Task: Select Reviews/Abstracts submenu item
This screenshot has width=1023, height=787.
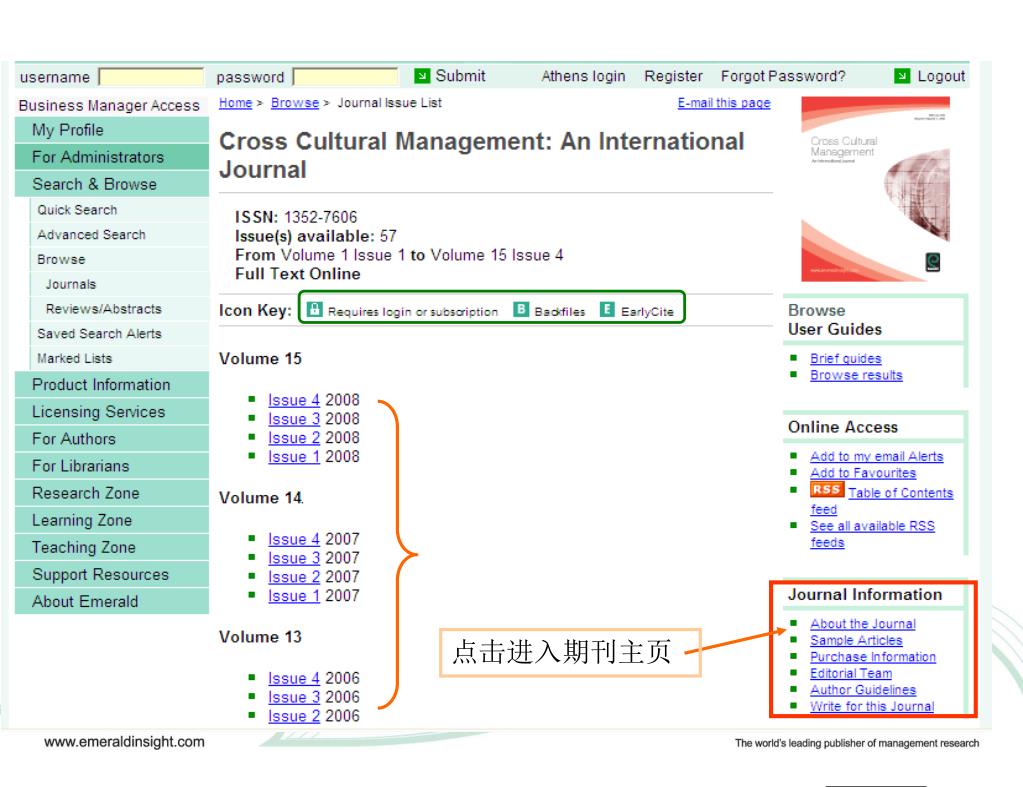Action: (x=119, y=309)
